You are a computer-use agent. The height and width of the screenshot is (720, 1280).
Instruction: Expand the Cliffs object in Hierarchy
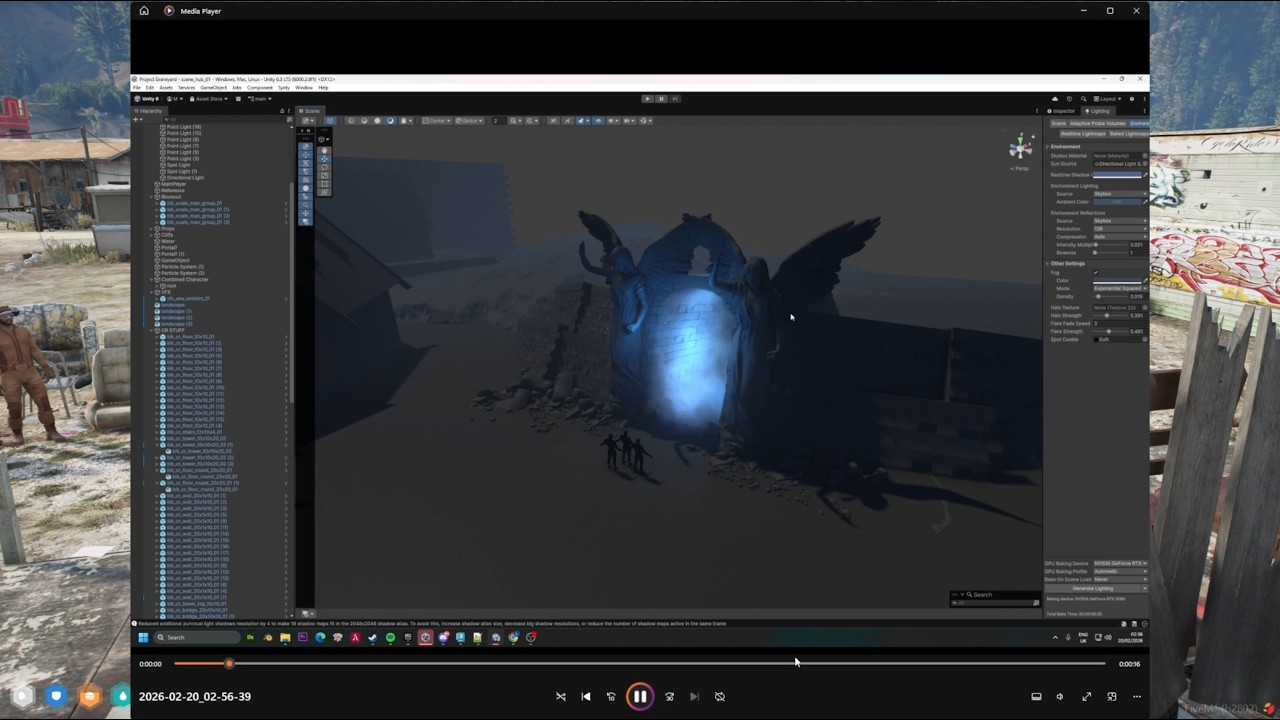(151, 235)
